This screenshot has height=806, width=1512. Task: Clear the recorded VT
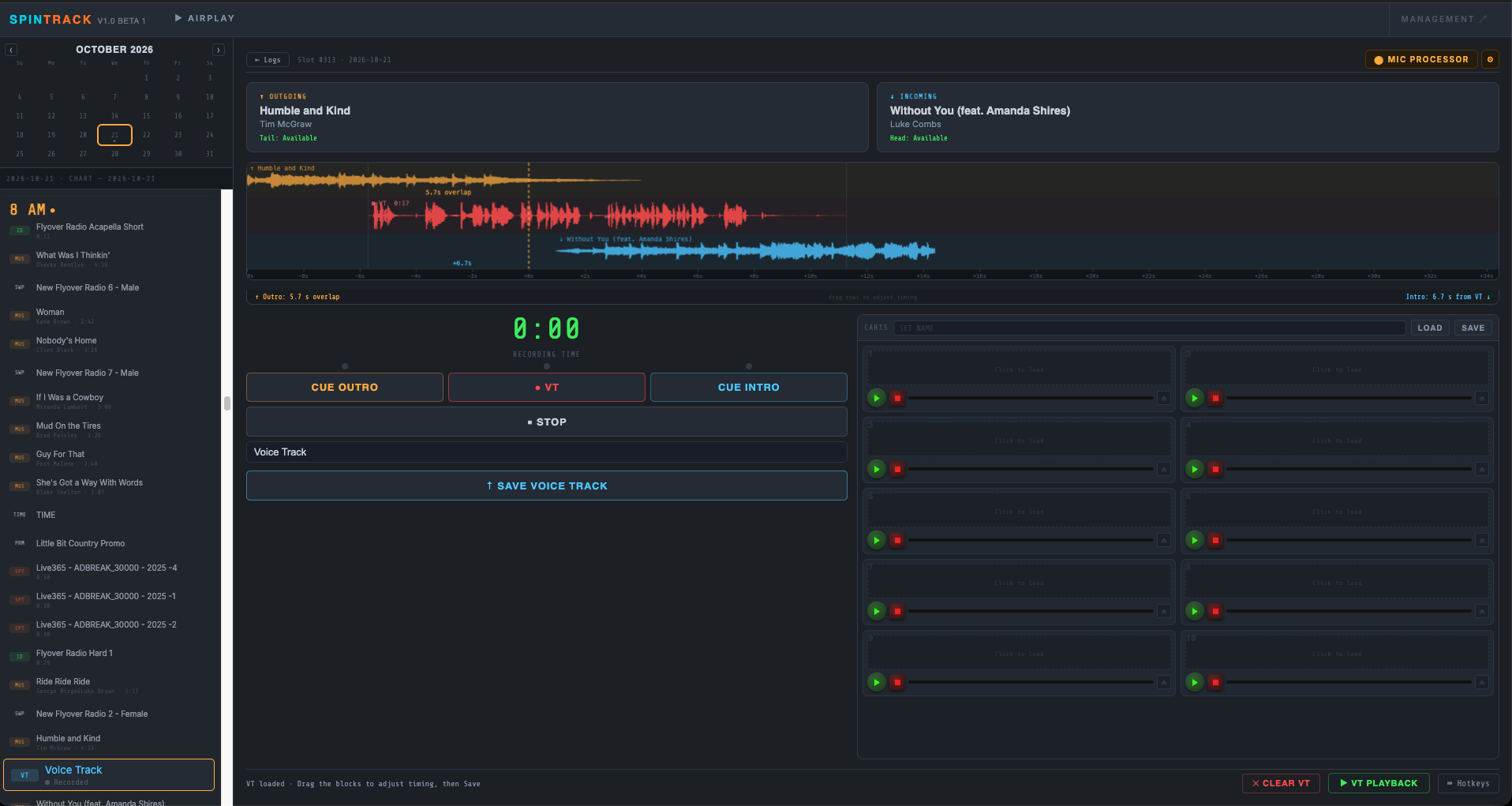click(x=1281, y=783)
